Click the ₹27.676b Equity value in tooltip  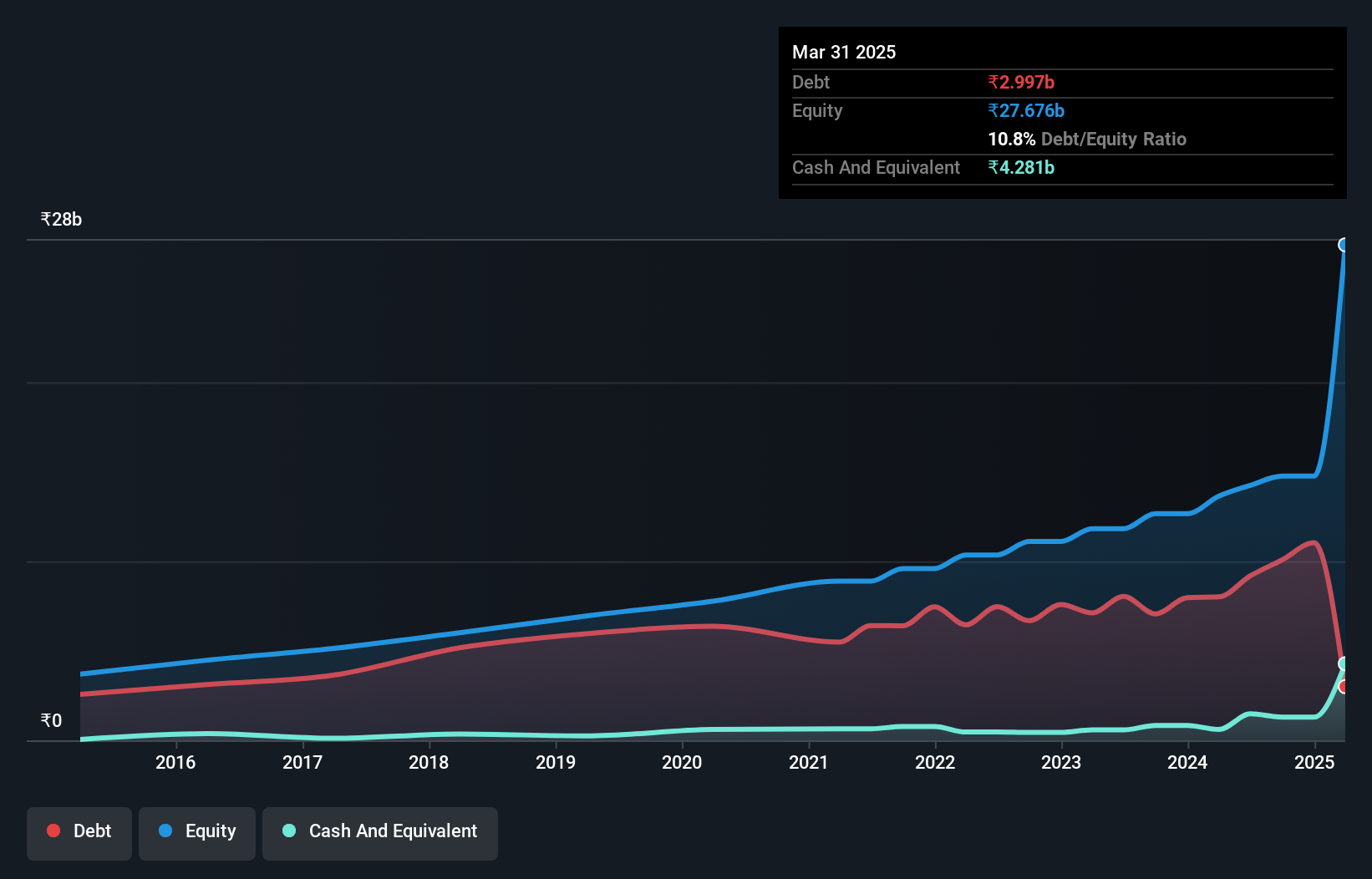[x=1025, y=111]
